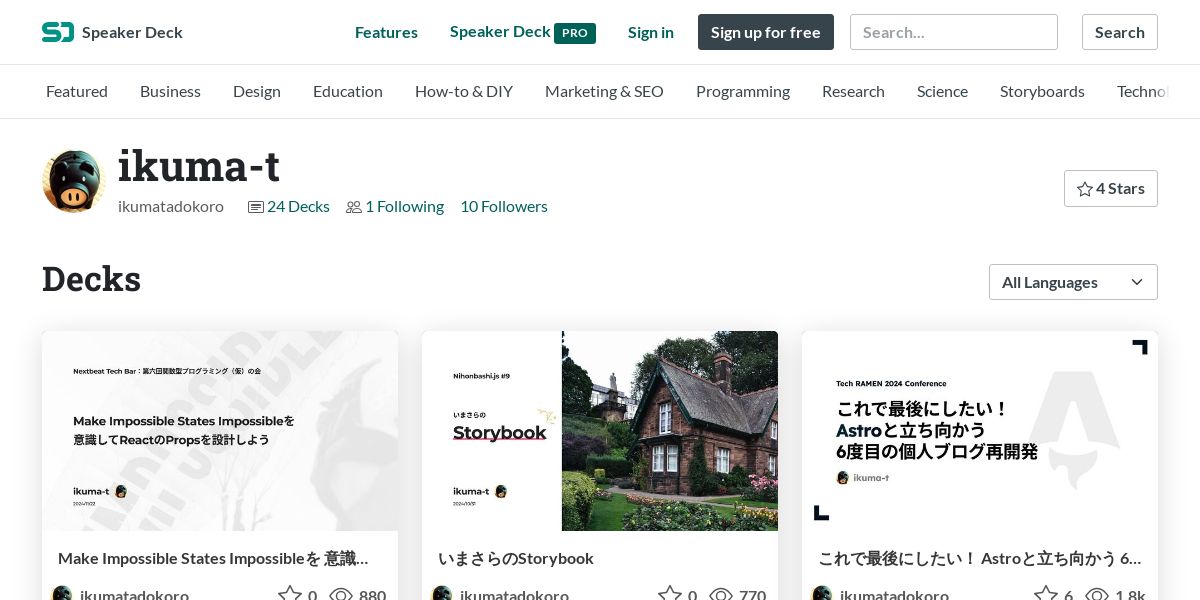This screenshot has height=600, width=1200.
Task: Click the star icon on the Astro blog card
Action: (x=1045, y=595)
